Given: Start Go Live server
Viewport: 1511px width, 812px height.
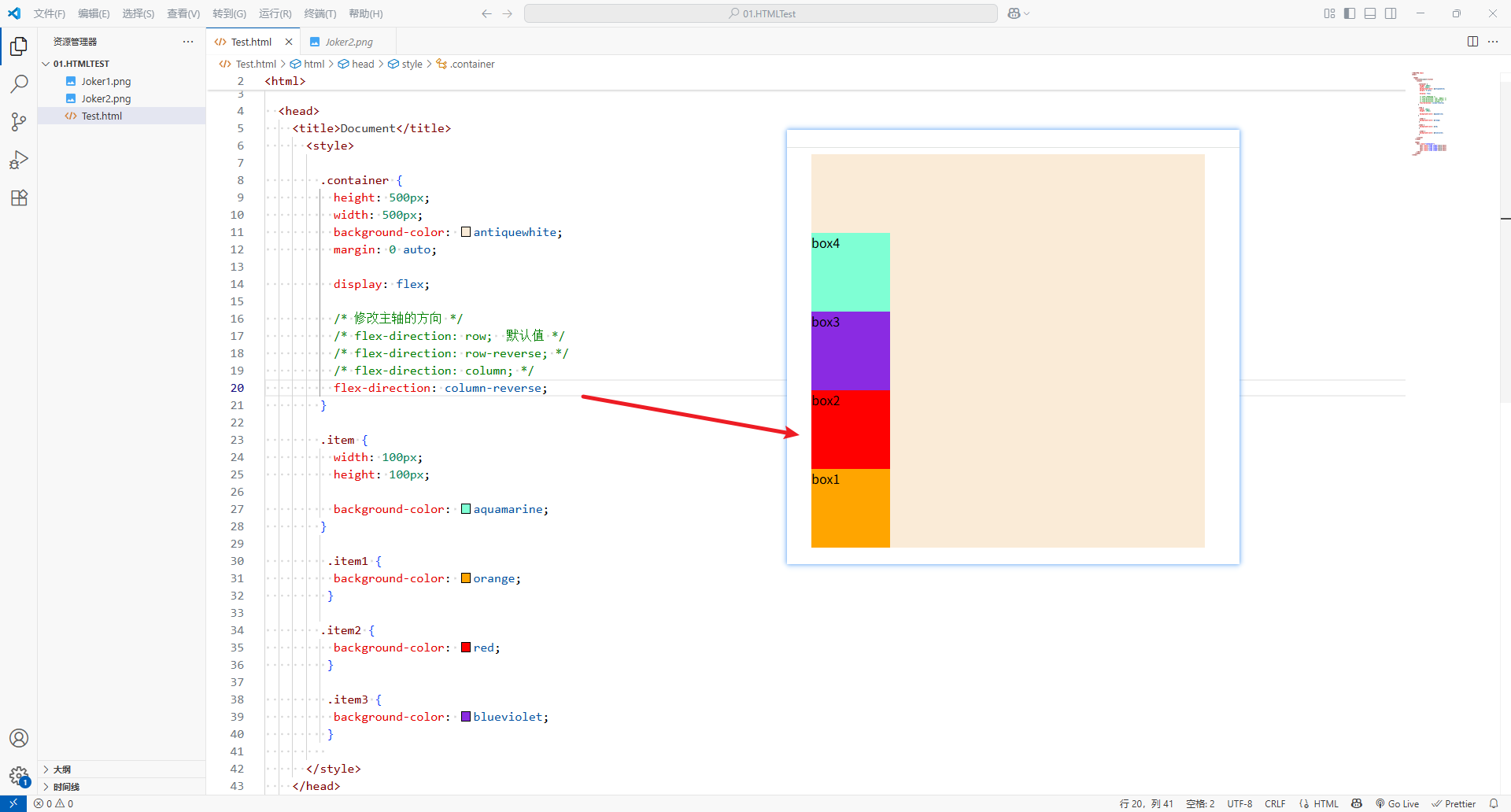Looking at the screenshot, I should pyautogui.click(x=1397, y=803).
